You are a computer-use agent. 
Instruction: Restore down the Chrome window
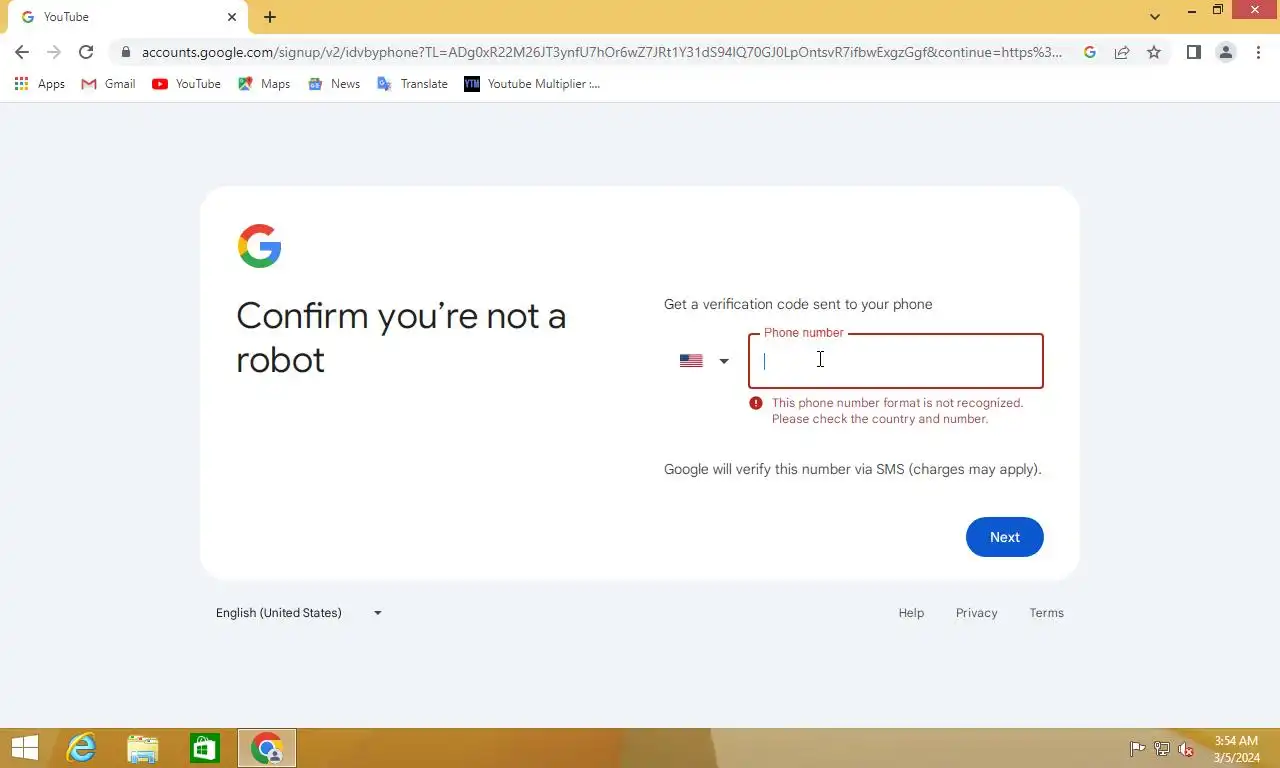(1218, 11)
